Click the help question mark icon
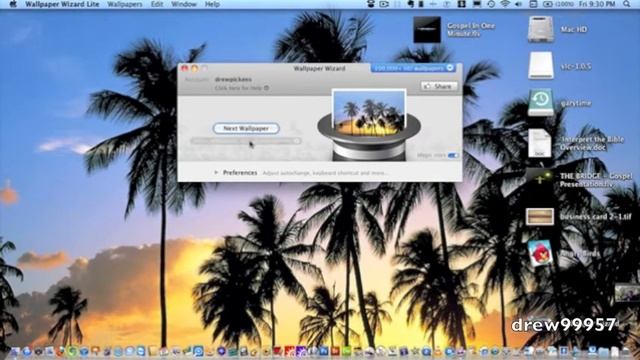640x360 pixels. (x=267, y=88)
